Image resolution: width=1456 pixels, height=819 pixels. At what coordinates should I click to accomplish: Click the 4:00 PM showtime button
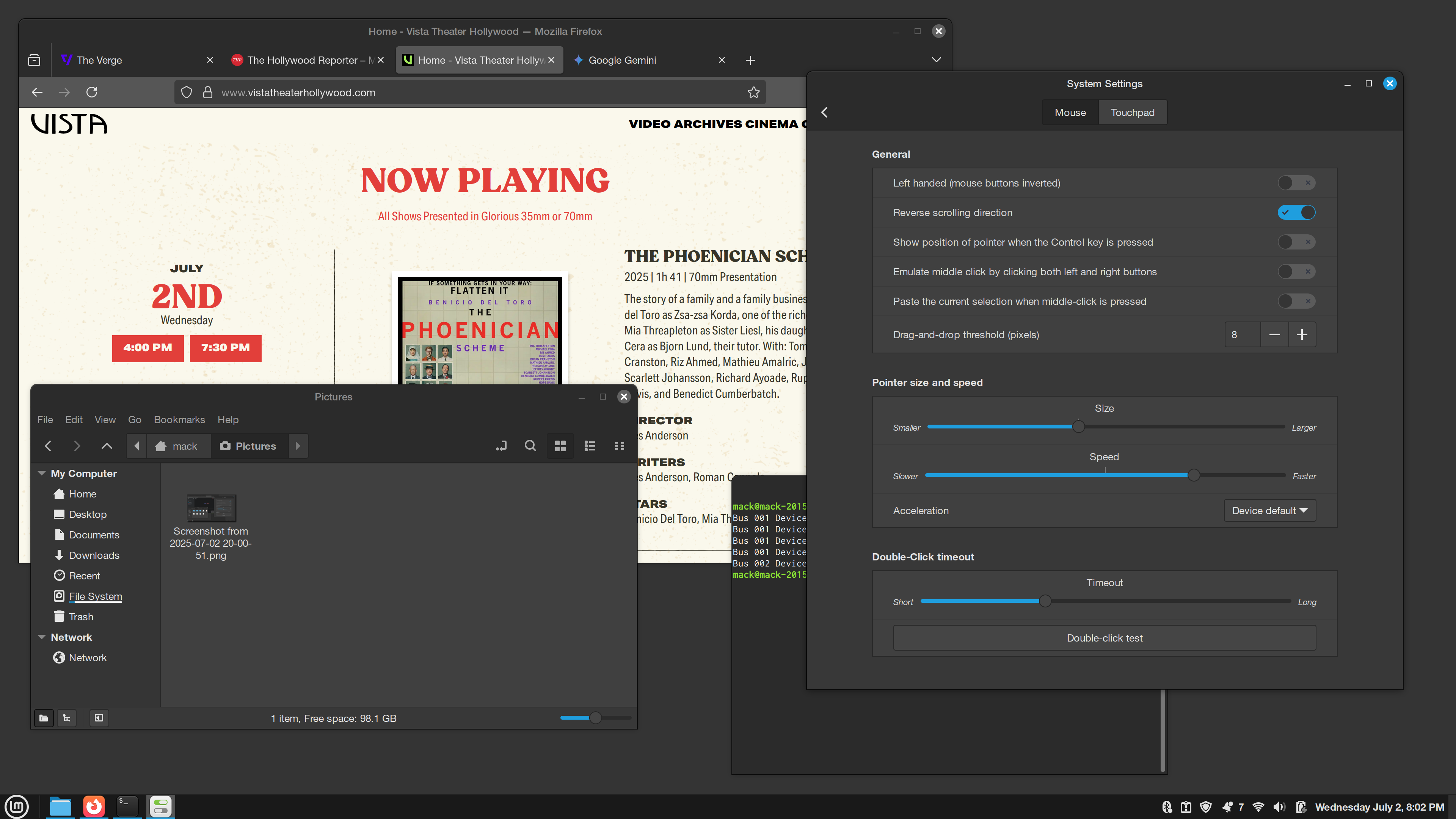[x=147, y=348]
